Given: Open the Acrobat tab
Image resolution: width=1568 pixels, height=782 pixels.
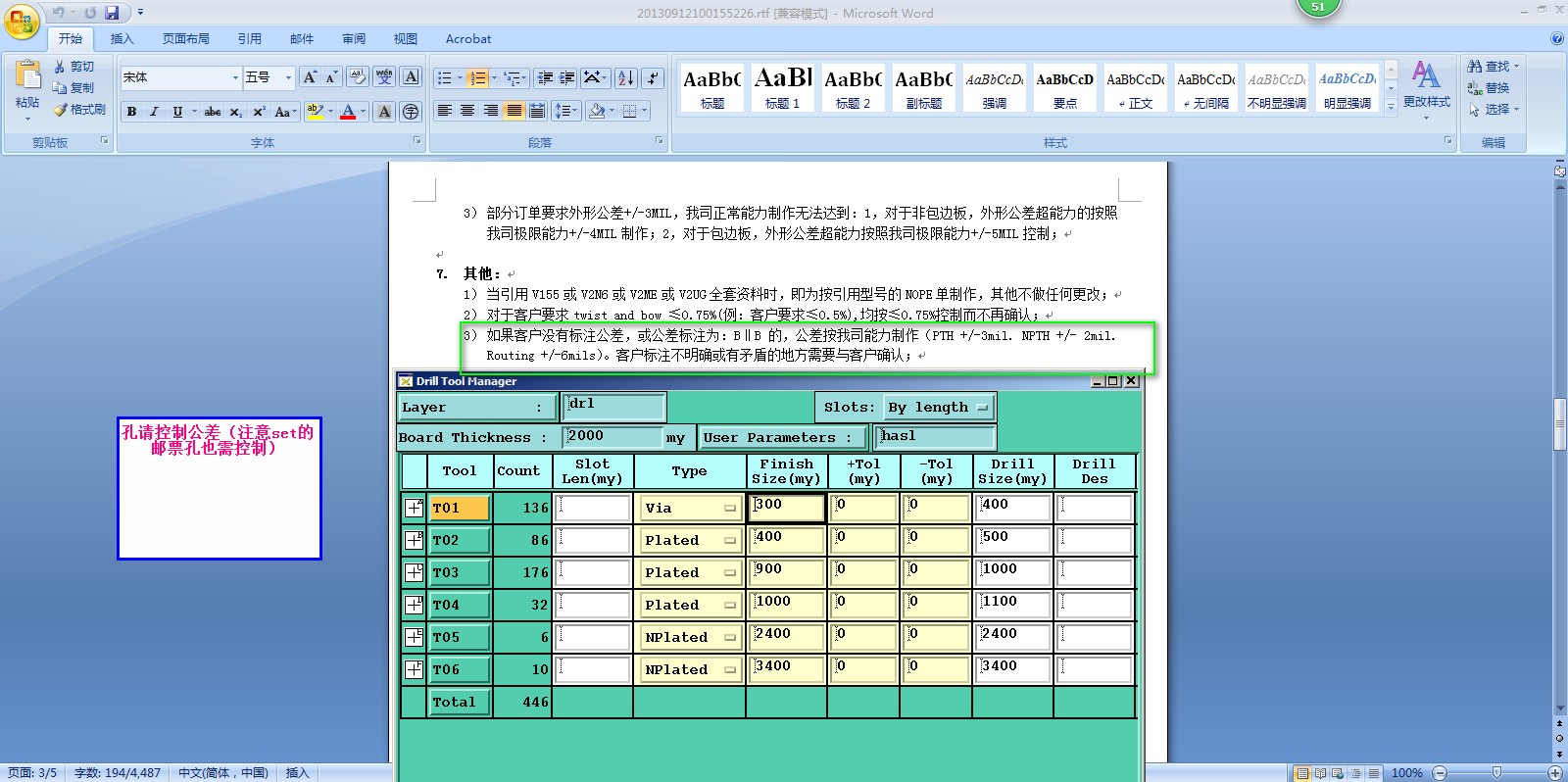Looking at the screenshot, I should (x=468, y=39).
